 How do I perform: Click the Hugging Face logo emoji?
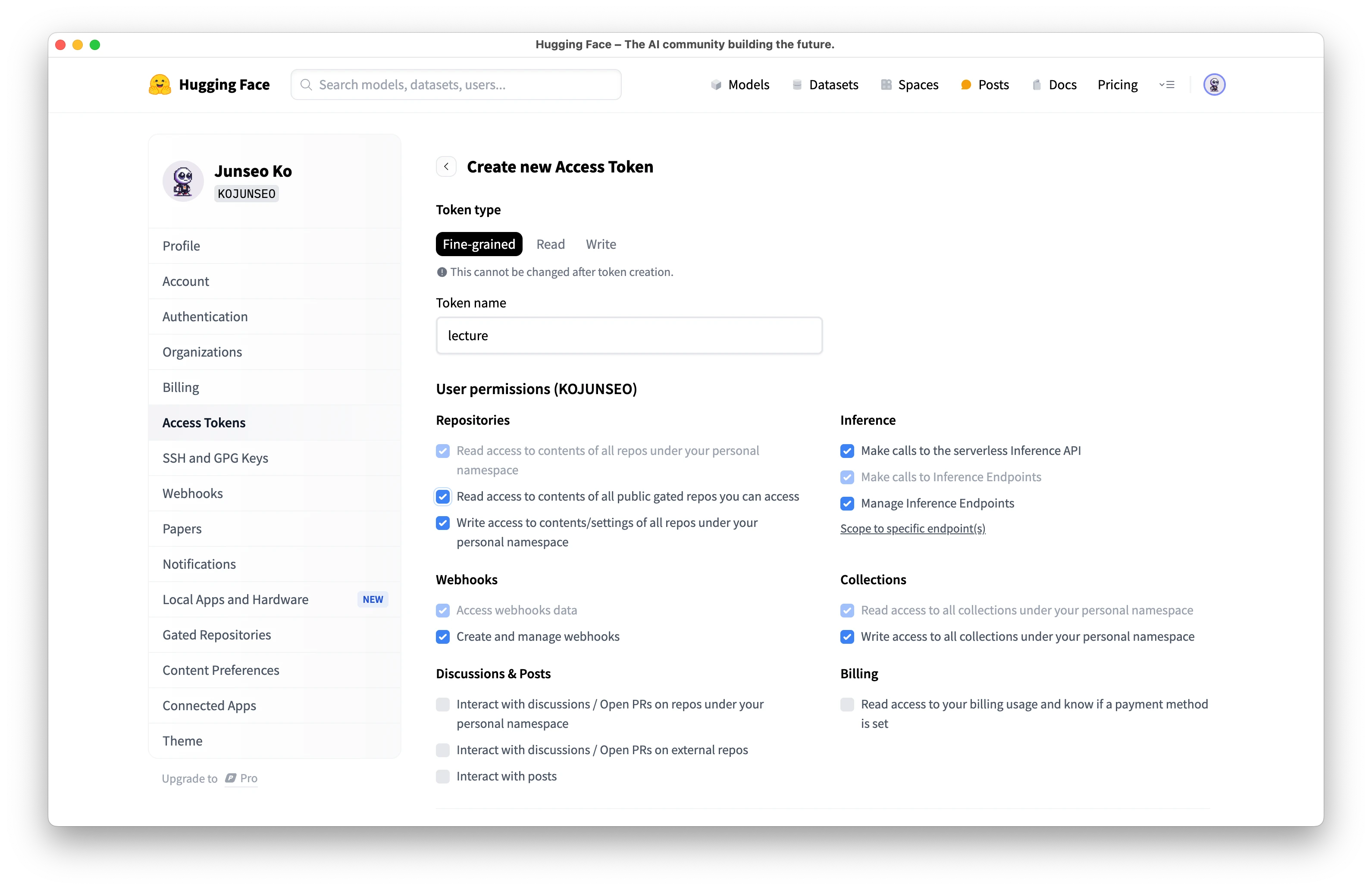(x=160, y=85)
